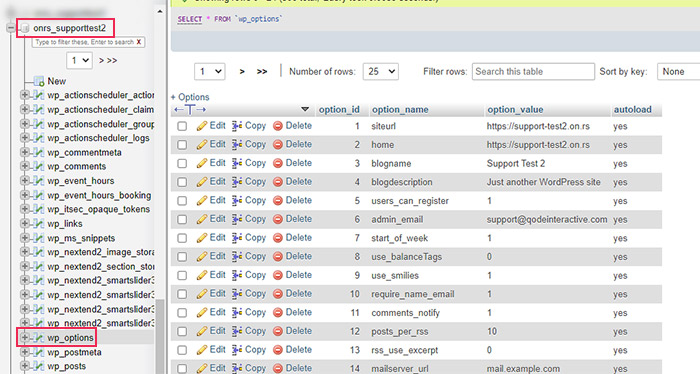The width and height of the screenshot is (700, 374).
Task: Open the tree page number dropdown
Action: [79, 60]
